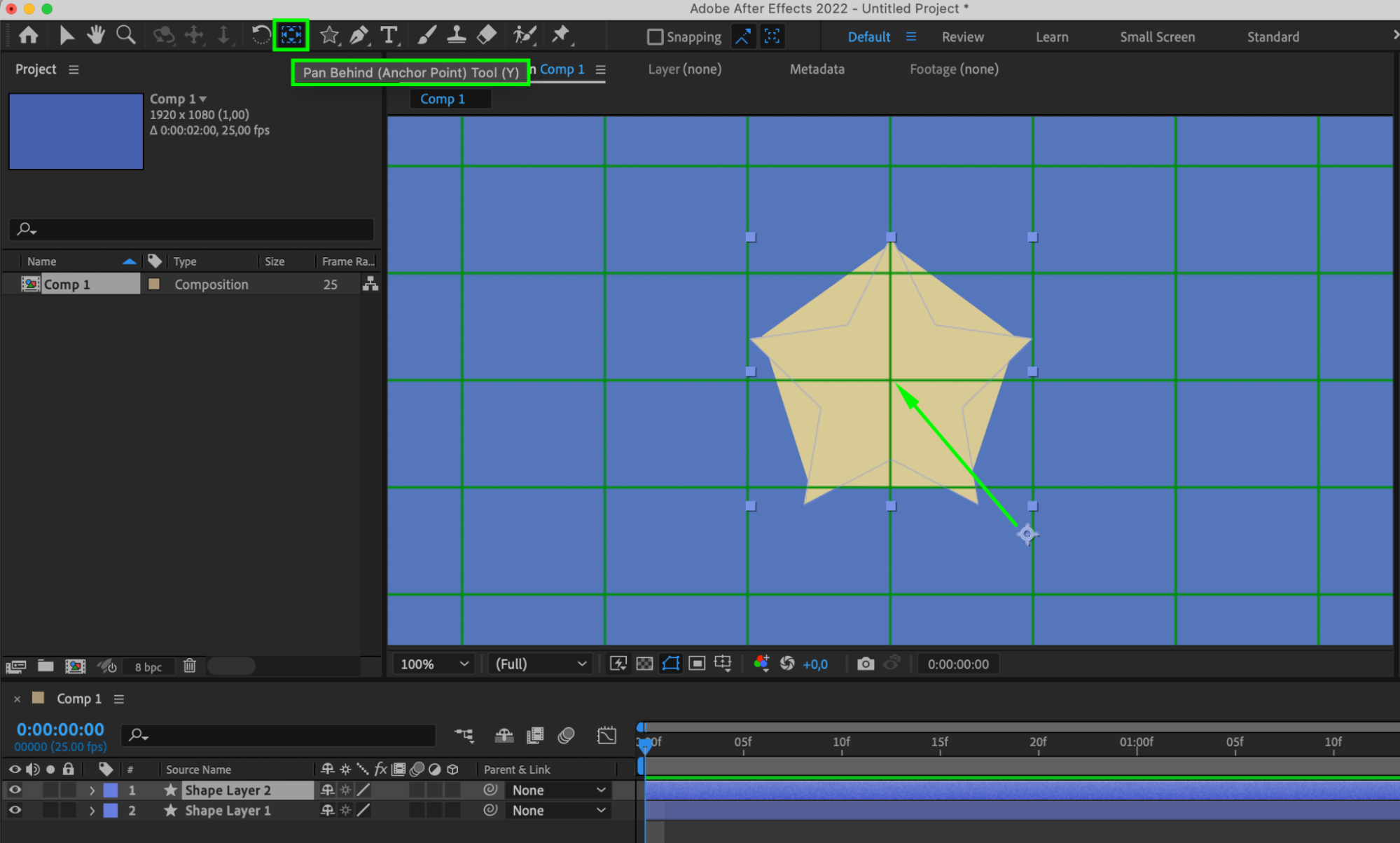
Task: Expand Shape Layer 2 properties
Action: click(x=92, y=790)
